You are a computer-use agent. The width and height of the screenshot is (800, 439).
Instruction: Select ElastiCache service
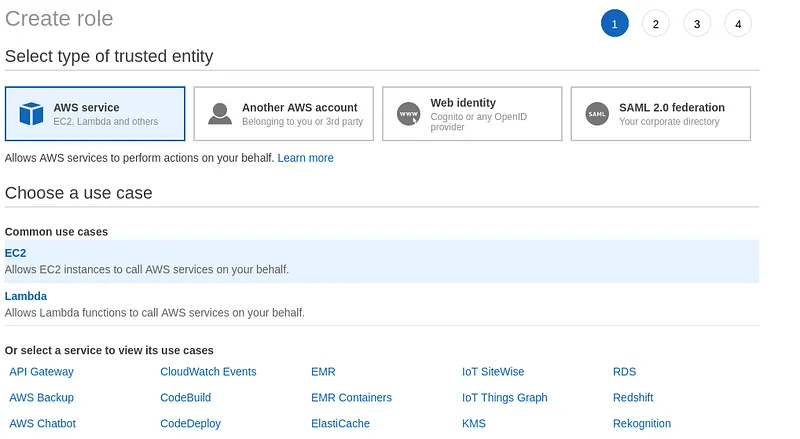click(x=340, y=424)
